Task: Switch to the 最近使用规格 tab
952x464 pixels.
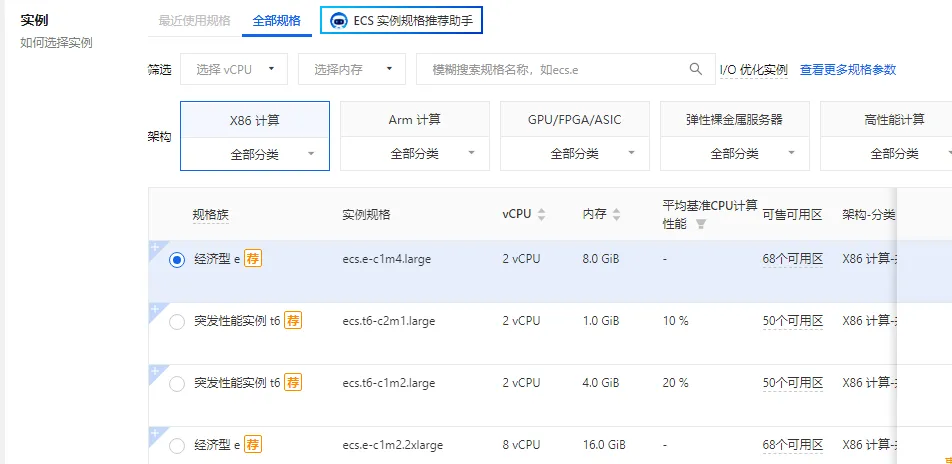Action: [x=194, y=20]
